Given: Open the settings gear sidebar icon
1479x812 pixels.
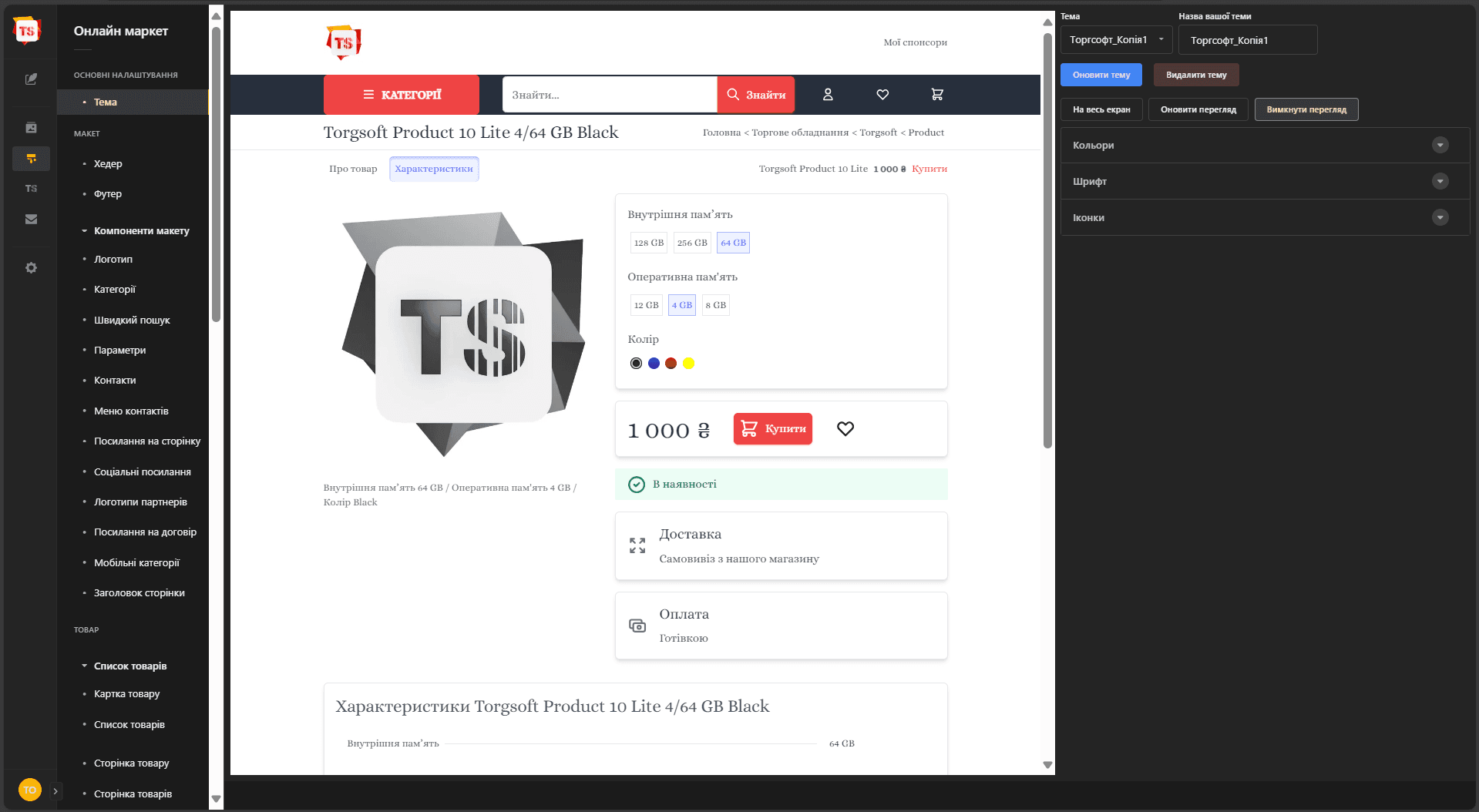Looking at the screenshot, I should (x=31, y=268).
